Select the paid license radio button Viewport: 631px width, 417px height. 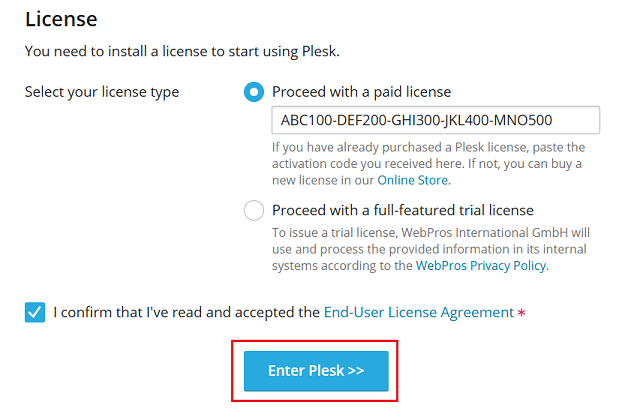coord(254,92)
